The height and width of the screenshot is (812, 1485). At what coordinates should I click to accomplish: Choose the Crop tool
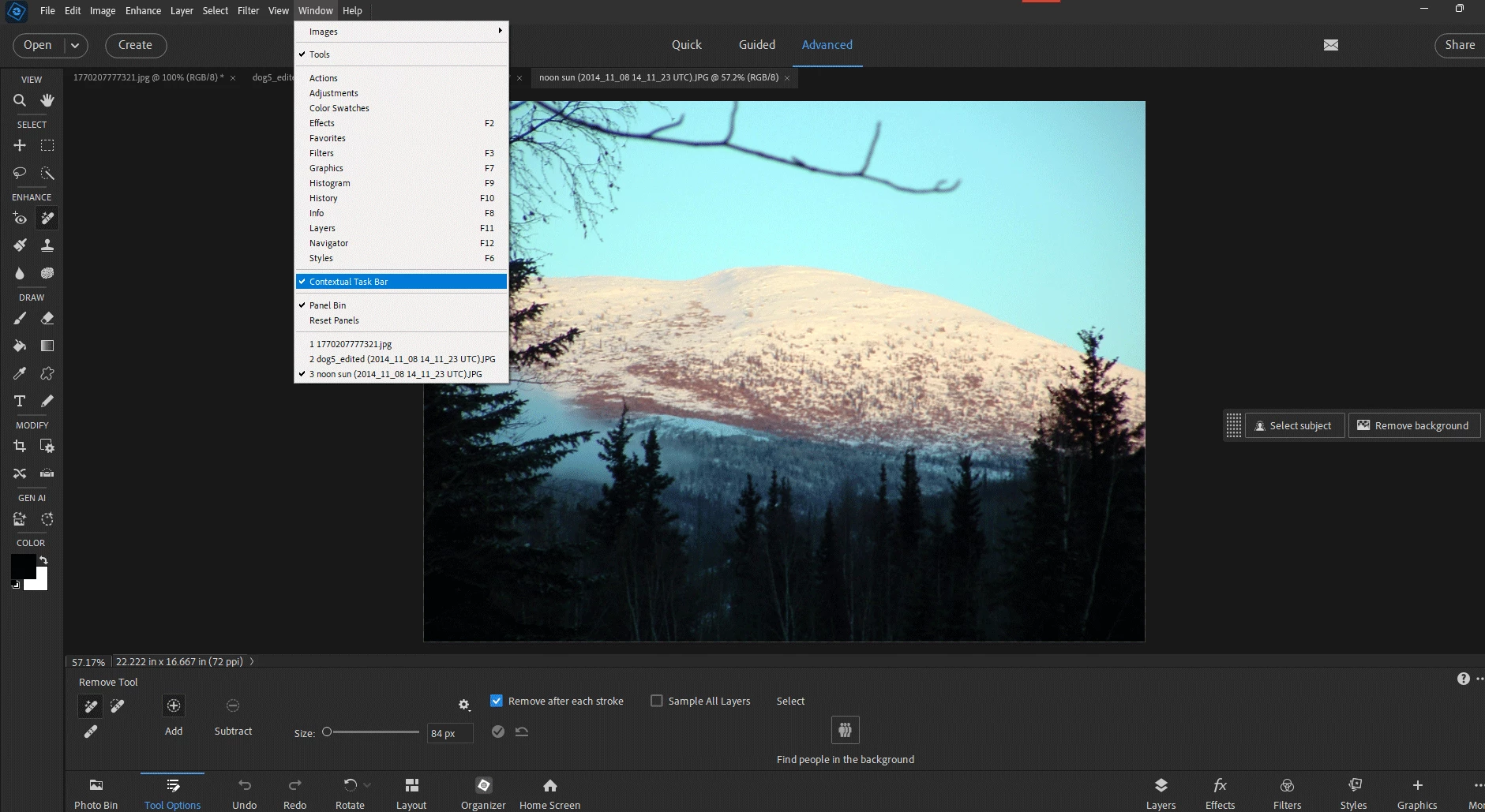[20, 446]
